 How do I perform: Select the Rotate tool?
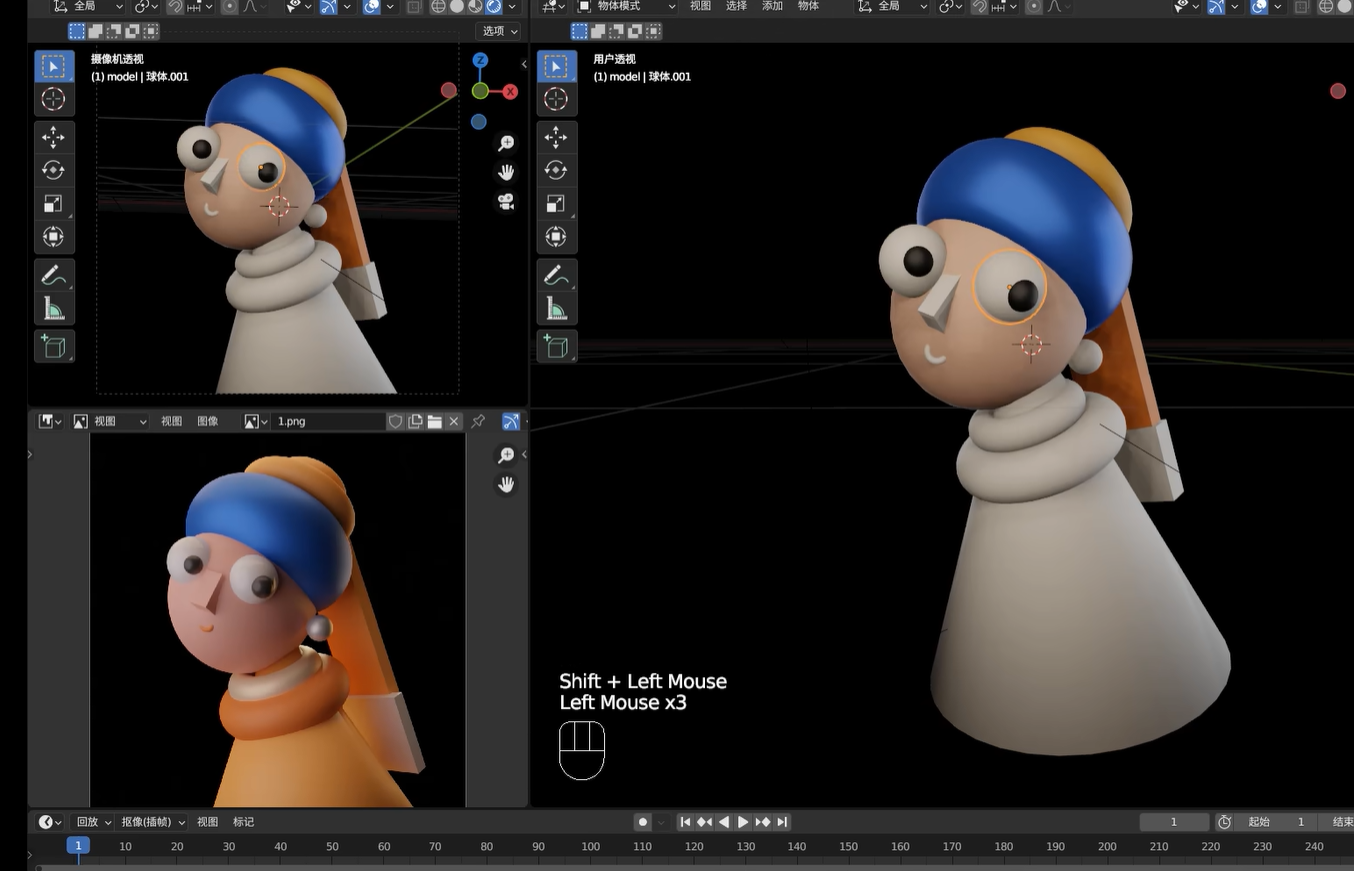[x=55, y=169]
